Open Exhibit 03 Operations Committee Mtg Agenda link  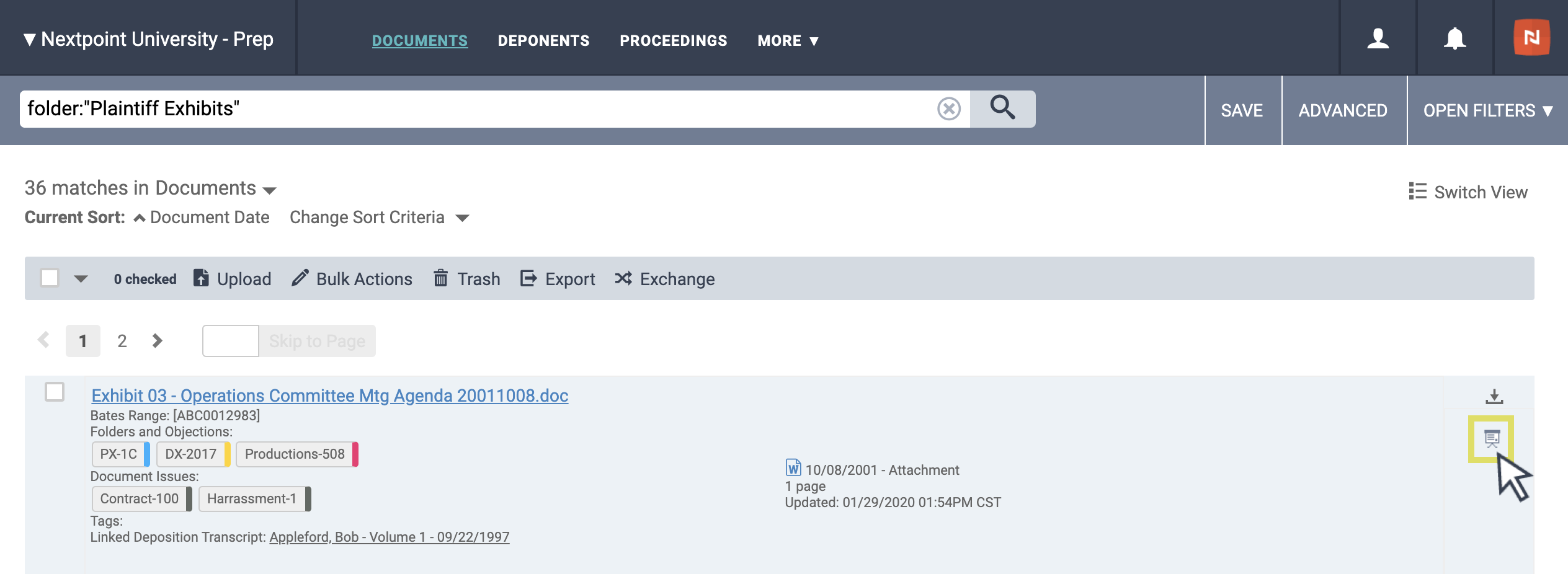330,395
